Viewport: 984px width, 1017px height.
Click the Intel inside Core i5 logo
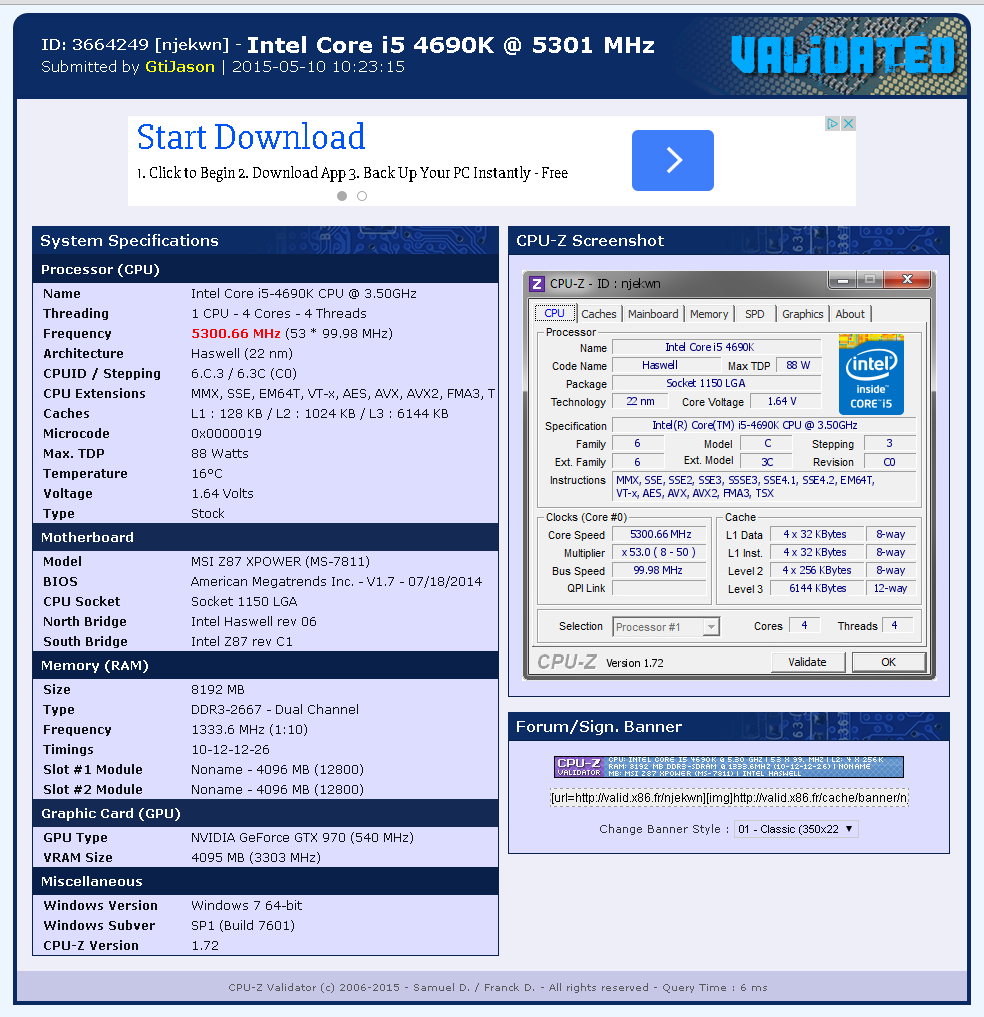tap(871, 374)
